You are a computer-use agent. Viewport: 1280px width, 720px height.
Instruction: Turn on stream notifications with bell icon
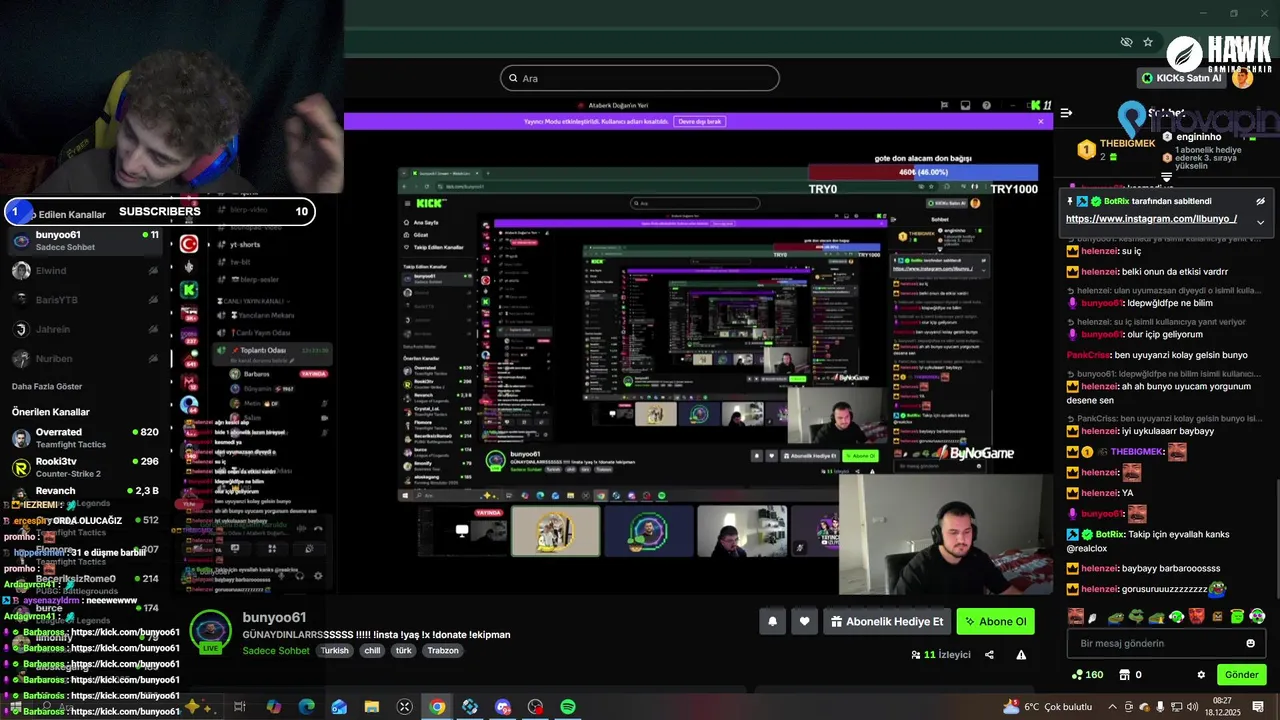point(772,622)
